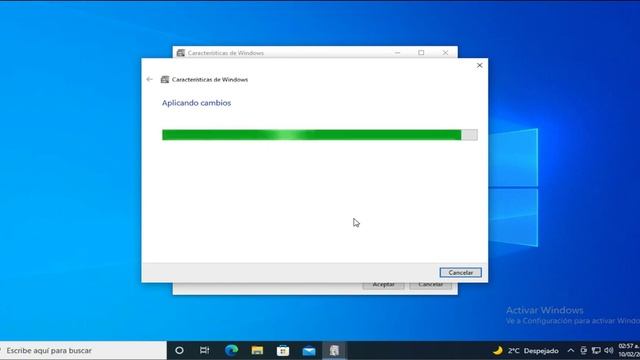640x360 pixels.
Task: Focus the 'Escribe aquí para buscar' search box
Action: click(83, 350)
